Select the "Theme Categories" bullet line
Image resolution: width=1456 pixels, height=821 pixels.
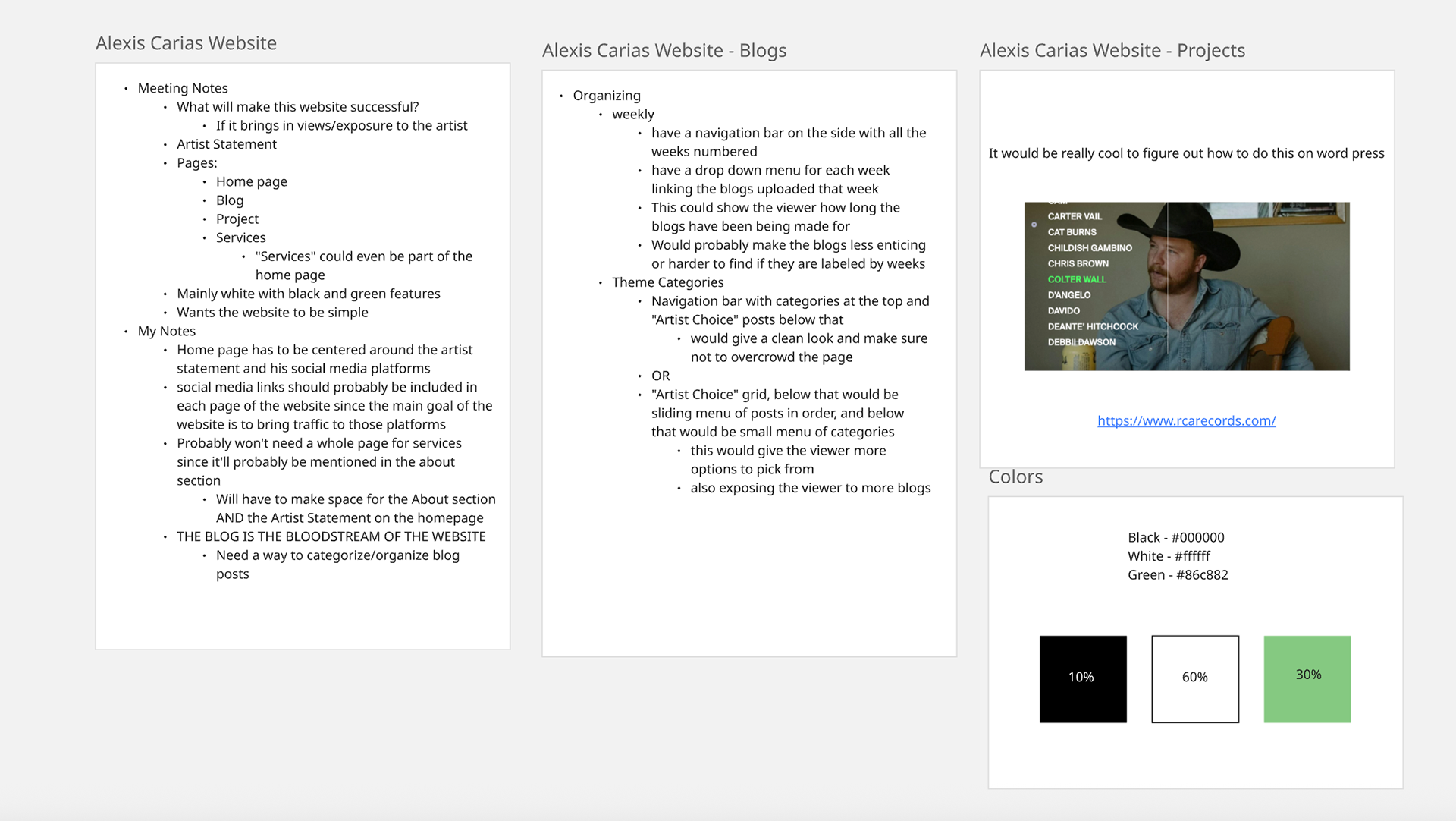(x=667, y=282)
